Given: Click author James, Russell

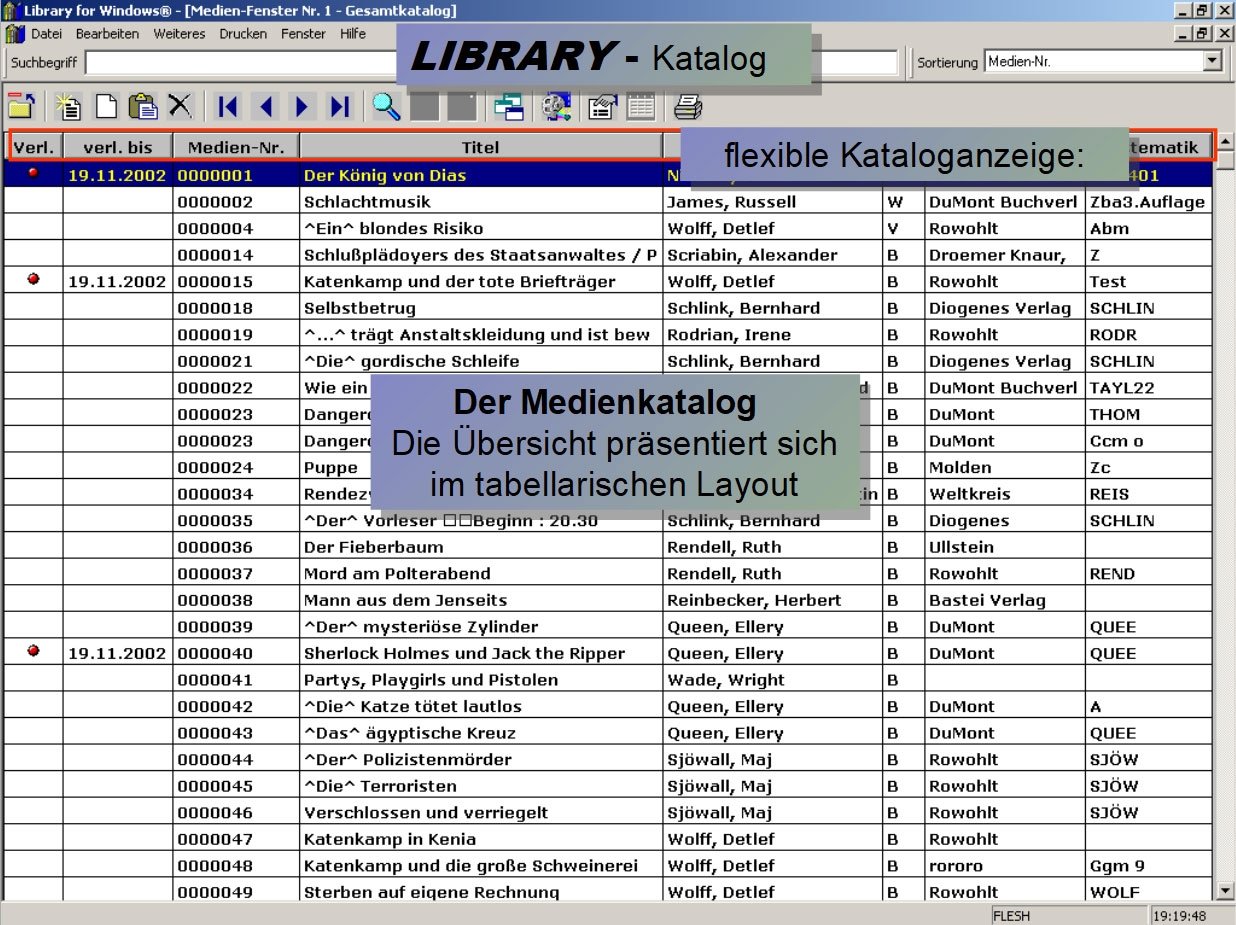Looking at the screenshot, I should tap(732, 202).
